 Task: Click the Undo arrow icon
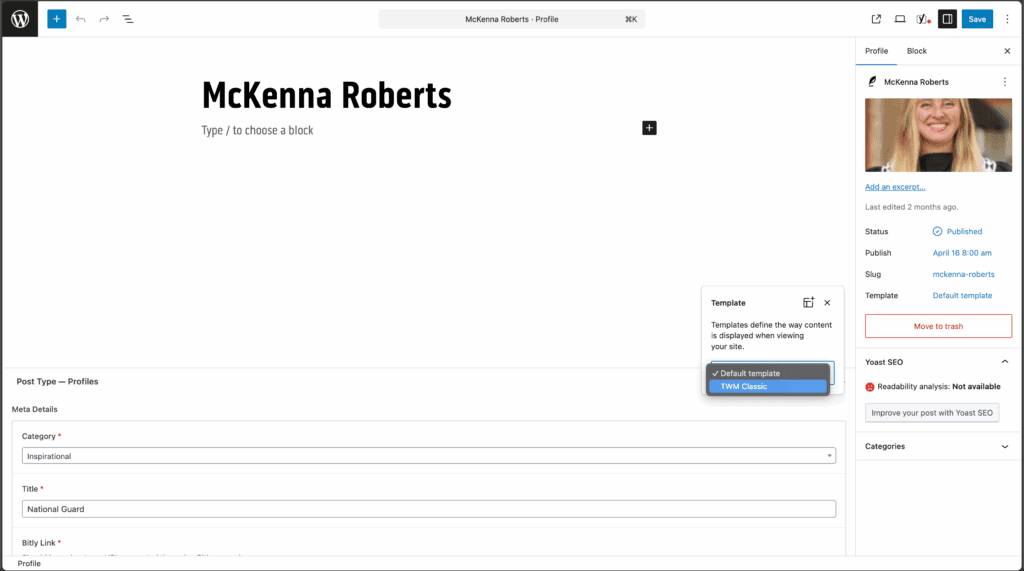click(81, 19)
